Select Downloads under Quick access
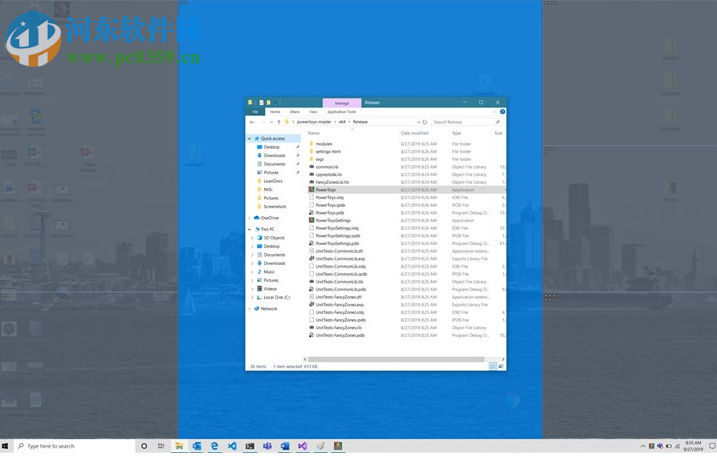Viewport: 717px width, 456px height. point(274,156)
